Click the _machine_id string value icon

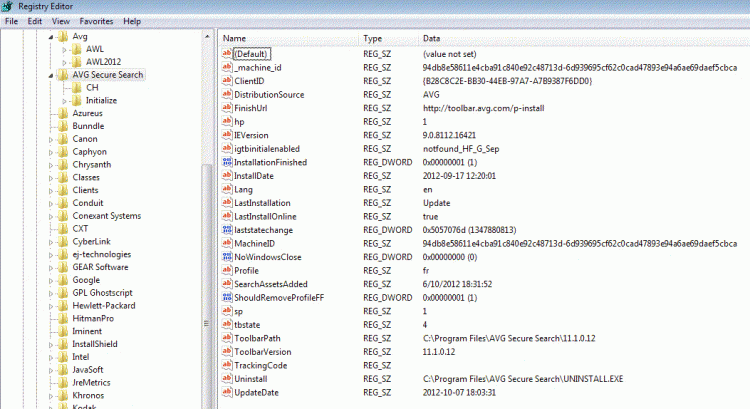click(x=227, y=67)
